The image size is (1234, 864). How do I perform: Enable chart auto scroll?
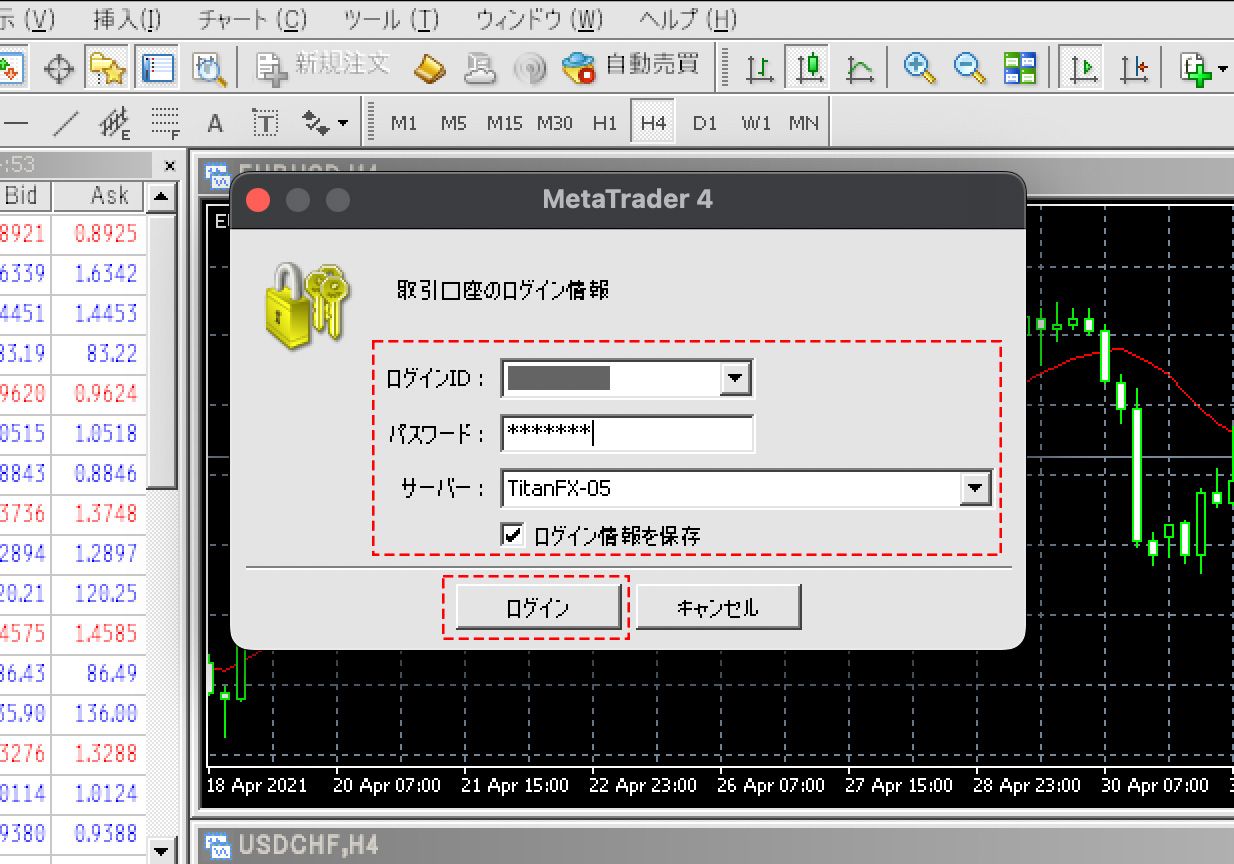pyautogui.click(x=1080, y=68)
